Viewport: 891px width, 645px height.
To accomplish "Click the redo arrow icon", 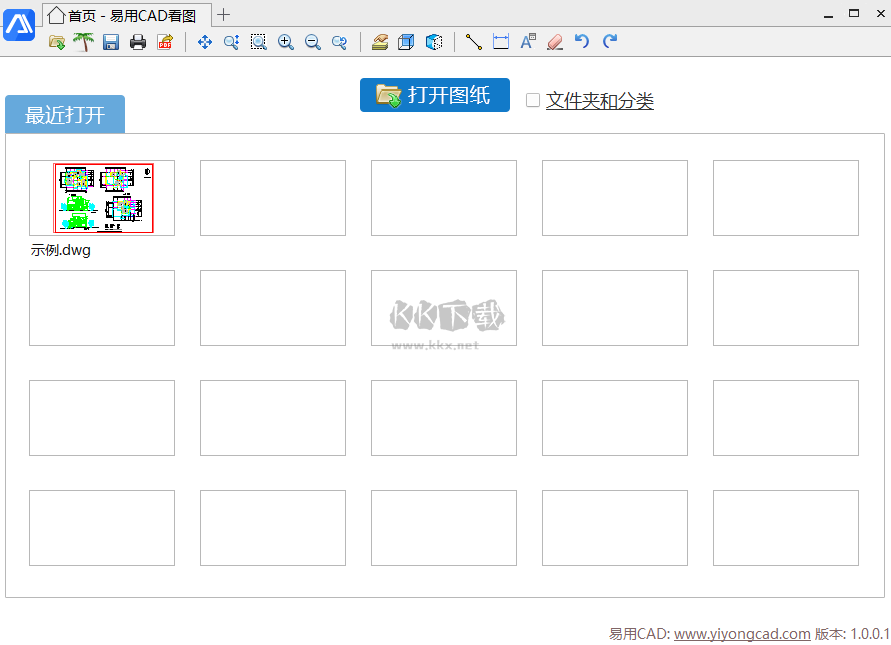I will click(x=610, y=41).
